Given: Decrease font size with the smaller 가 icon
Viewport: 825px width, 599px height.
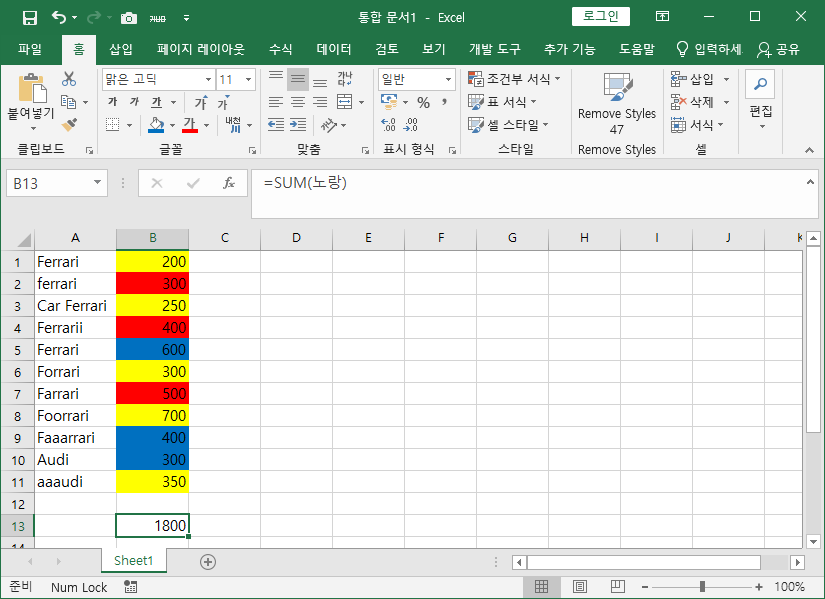Looking at the screenshot, I should (223, 102).
